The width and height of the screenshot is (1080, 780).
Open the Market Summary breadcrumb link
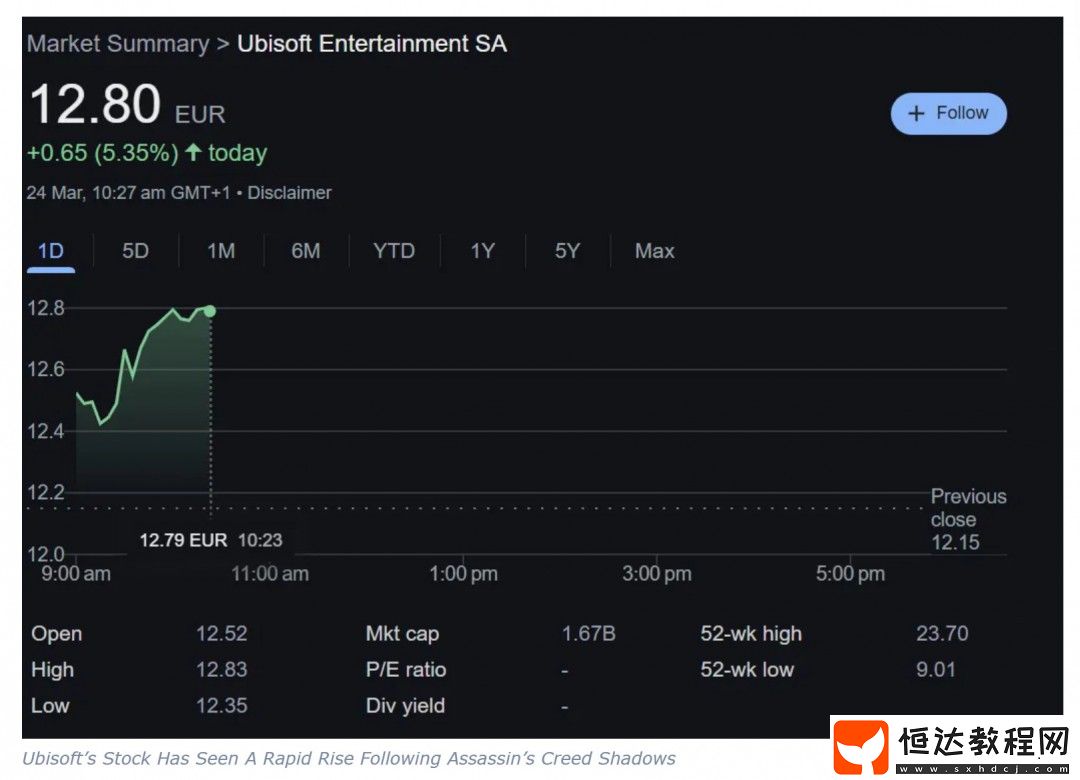click(118, 44)
